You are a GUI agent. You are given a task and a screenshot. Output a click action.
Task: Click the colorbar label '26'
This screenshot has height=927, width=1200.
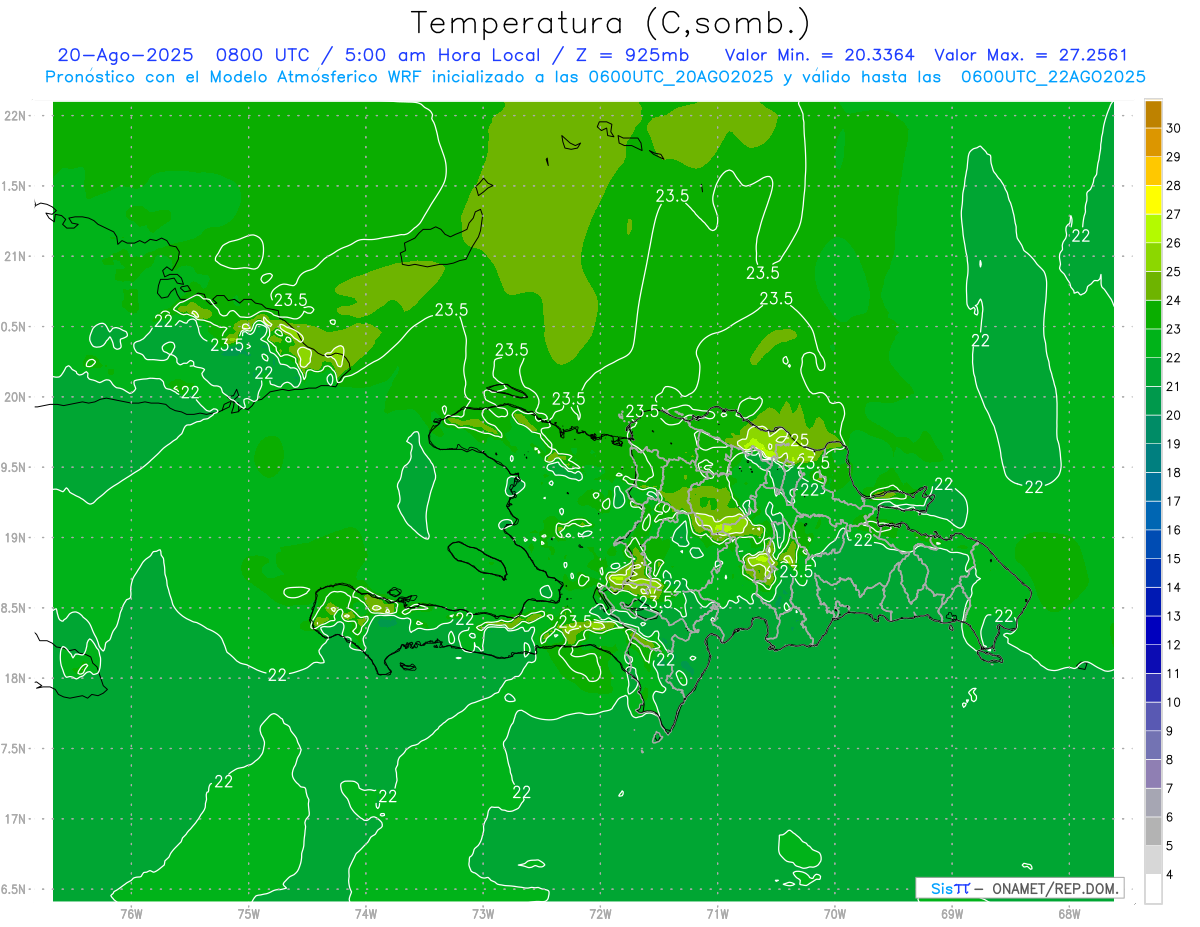click(x=1174, y=243)
